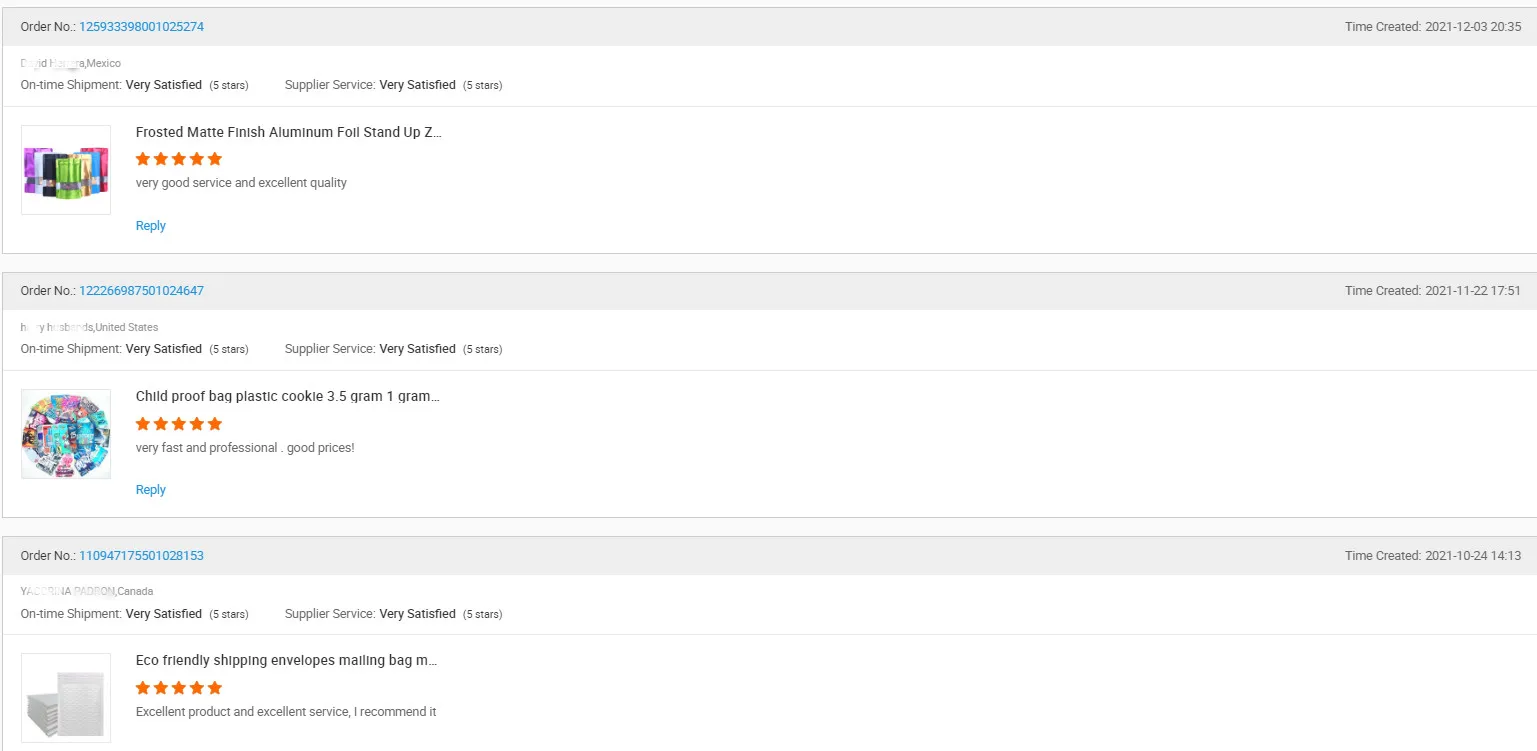Click the star rating on Child proof bag review
This screenshot has height=751, width=1537.
point(179,424)
